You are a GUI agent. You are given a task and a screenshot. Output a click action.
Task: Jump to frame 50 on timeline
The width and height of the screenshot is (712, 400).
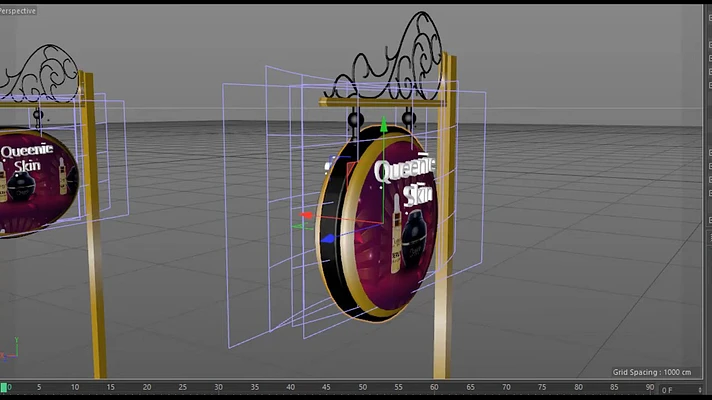click(x=362, y=387)
